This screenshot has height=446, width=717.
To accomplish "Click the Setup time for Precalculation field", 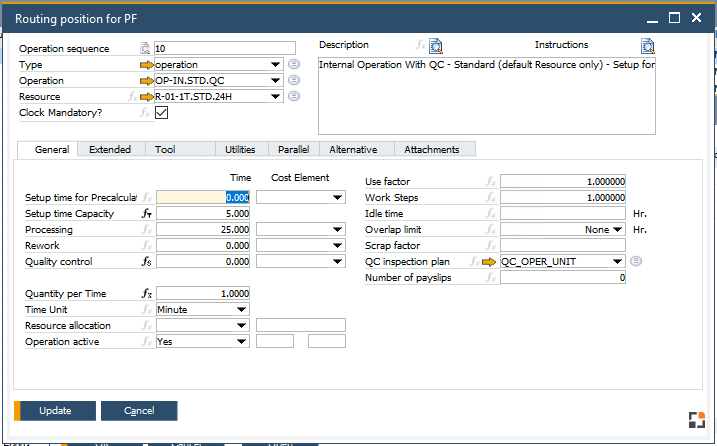I will (x=203, y=198).
